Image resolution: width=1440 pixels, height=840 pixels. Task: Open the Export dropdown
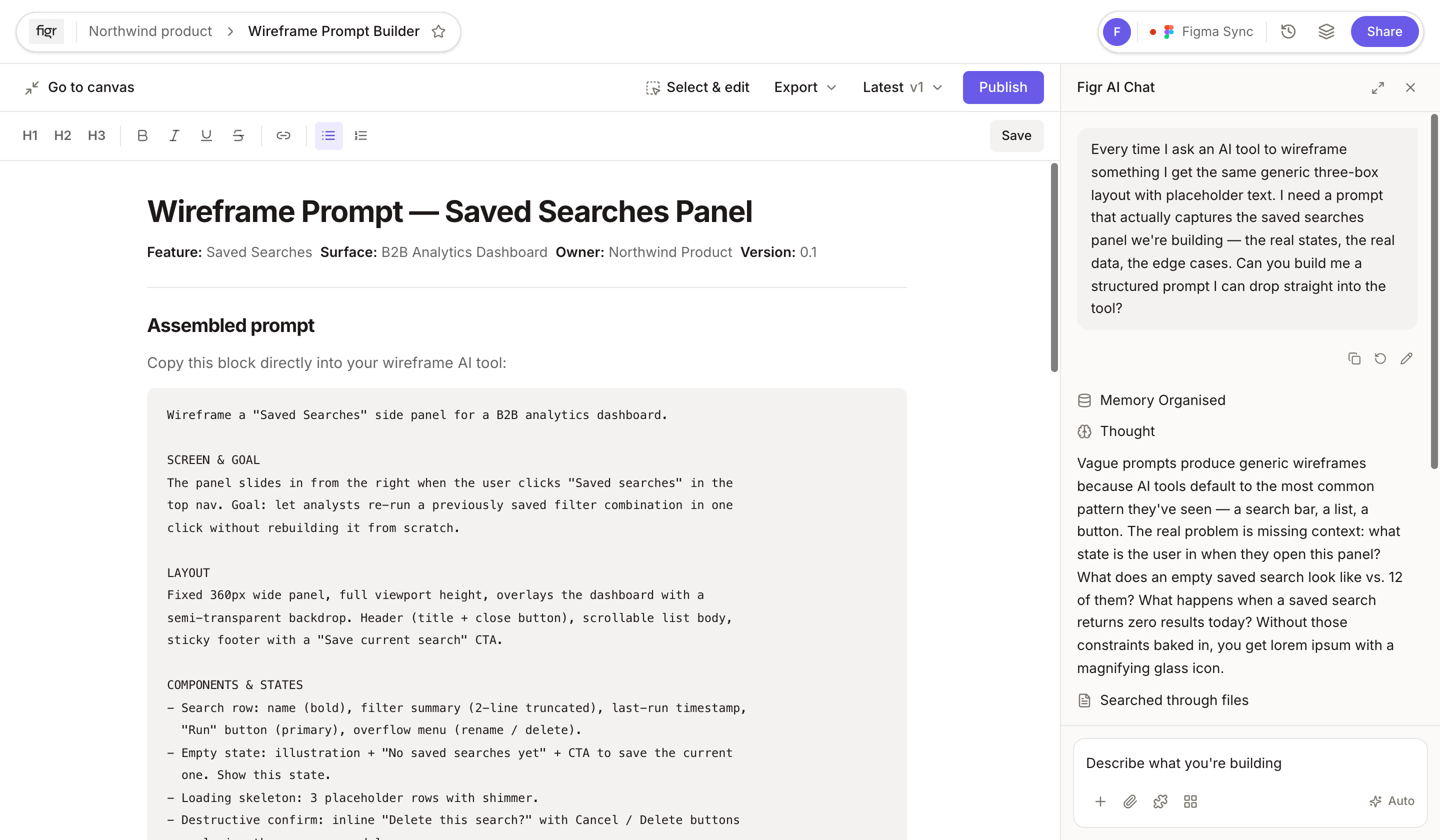point(805,87)
